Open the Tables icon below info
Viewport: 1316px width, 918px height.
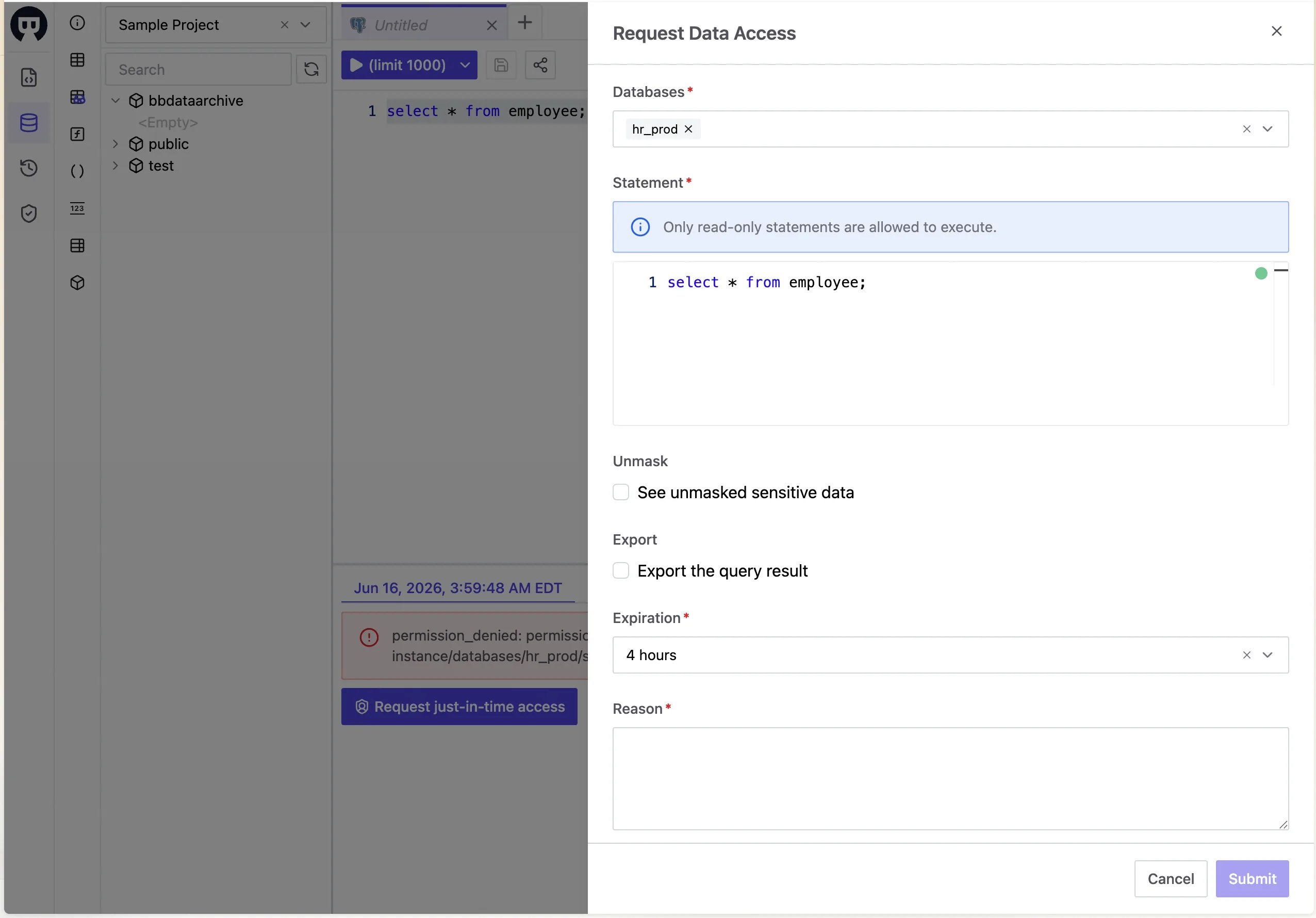point(77,60)
